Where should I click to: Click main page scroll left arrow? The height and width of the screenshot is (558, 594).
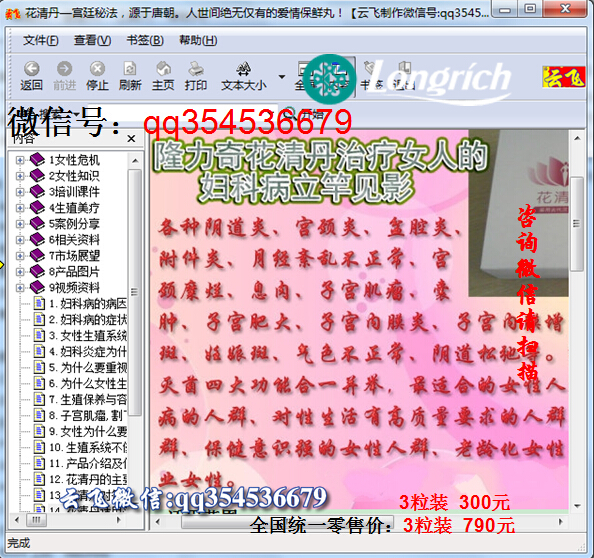159,522
